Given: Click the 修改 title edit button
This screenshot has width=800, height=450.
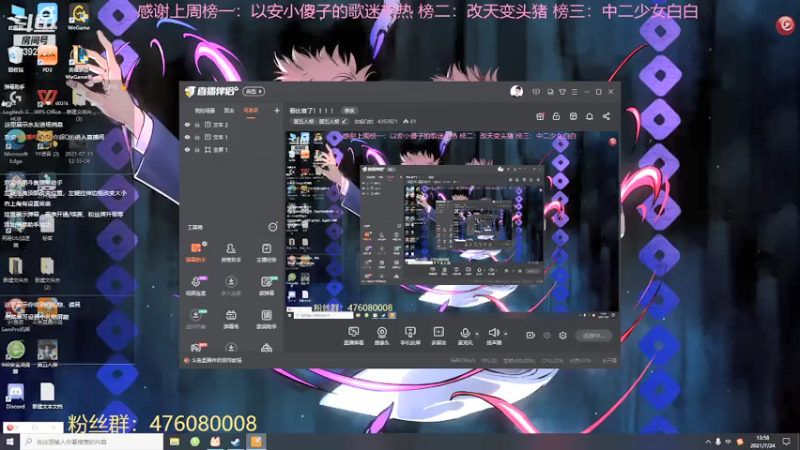Looking at the screenshot, I should [349, 111].
